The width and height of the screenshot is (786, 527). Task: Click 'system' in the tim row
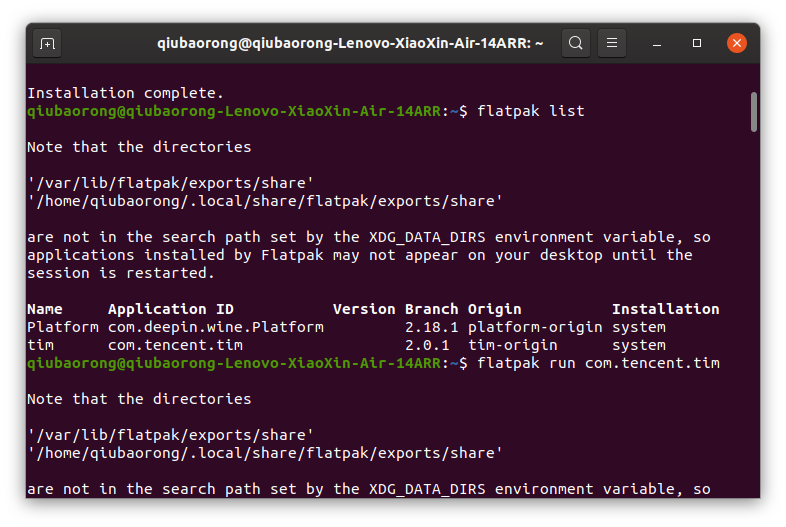tap(639, 345)
